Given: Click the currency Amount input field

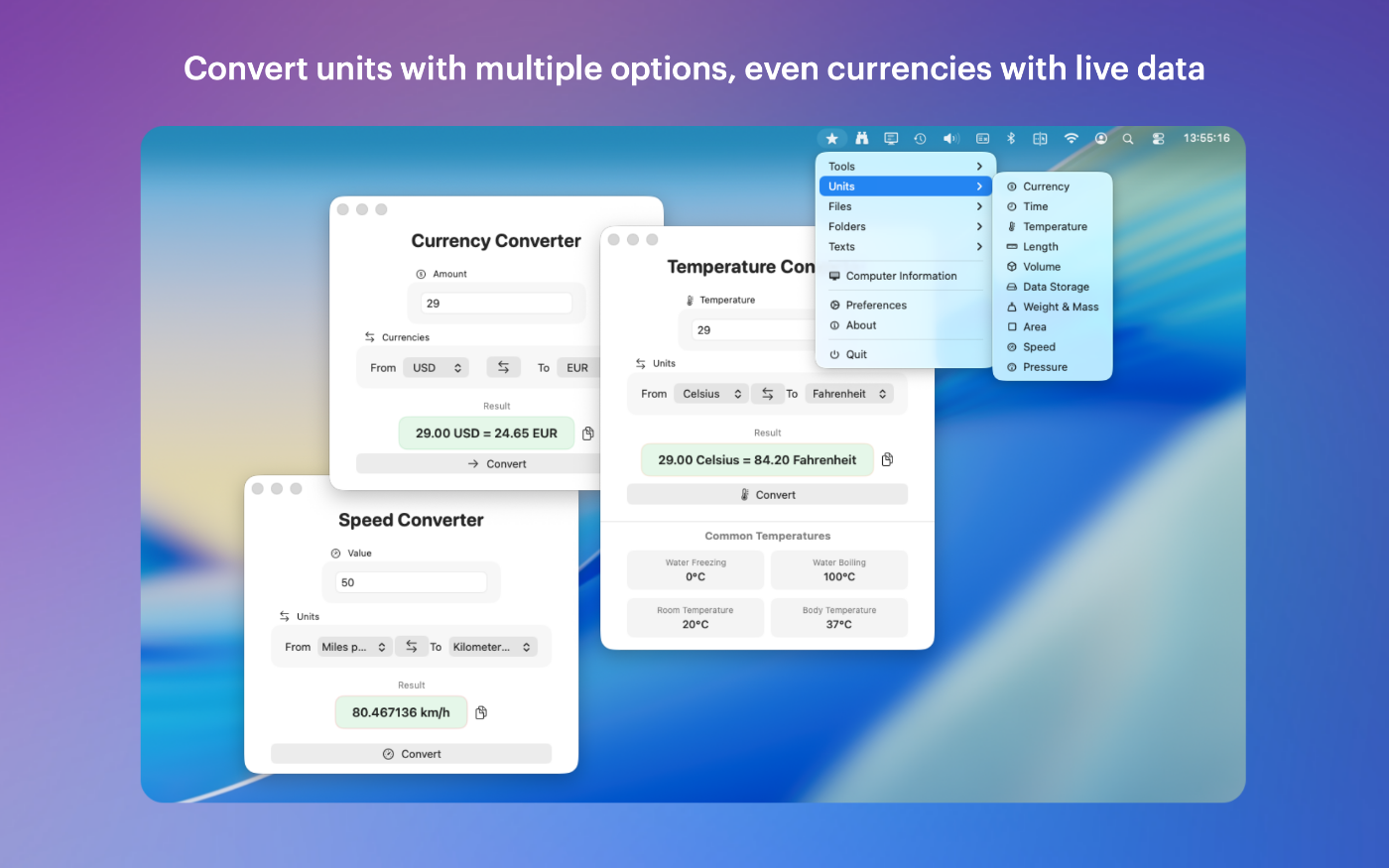Looking at the screenshot, I should (496, 304).
